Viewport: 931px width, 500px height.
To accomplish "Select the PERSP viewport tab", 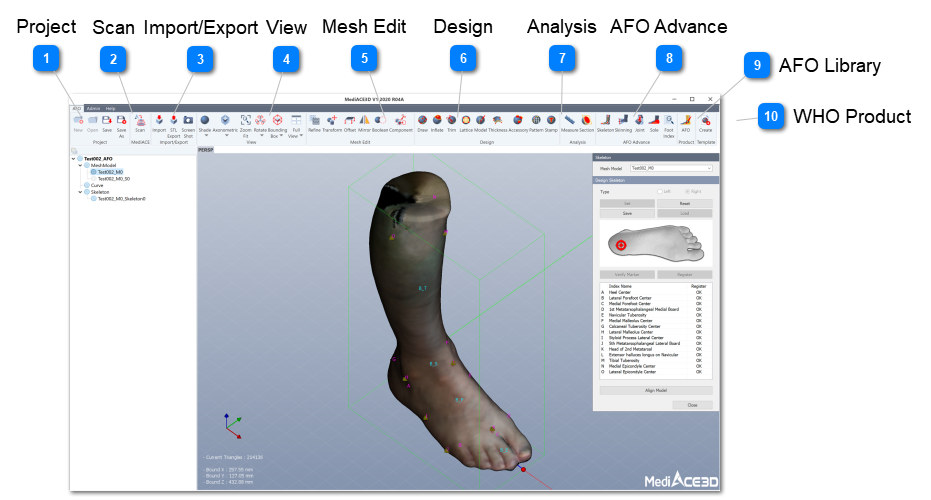I will click(205, 150).
